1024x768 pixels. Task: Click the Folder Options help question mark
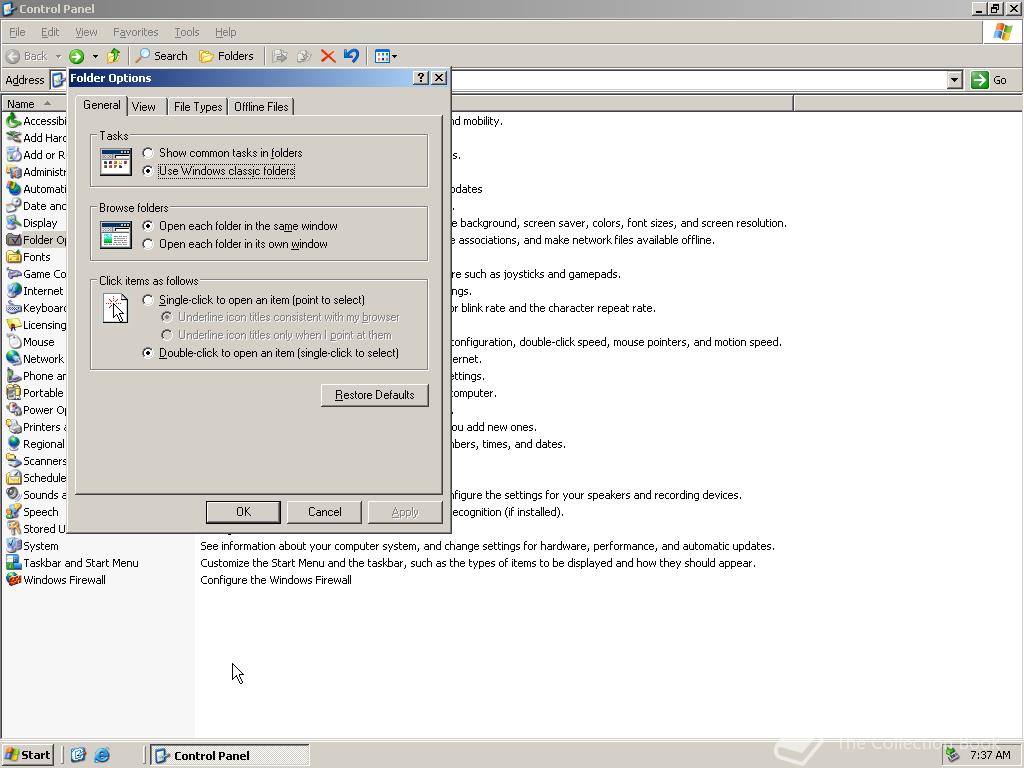(421, 78)
